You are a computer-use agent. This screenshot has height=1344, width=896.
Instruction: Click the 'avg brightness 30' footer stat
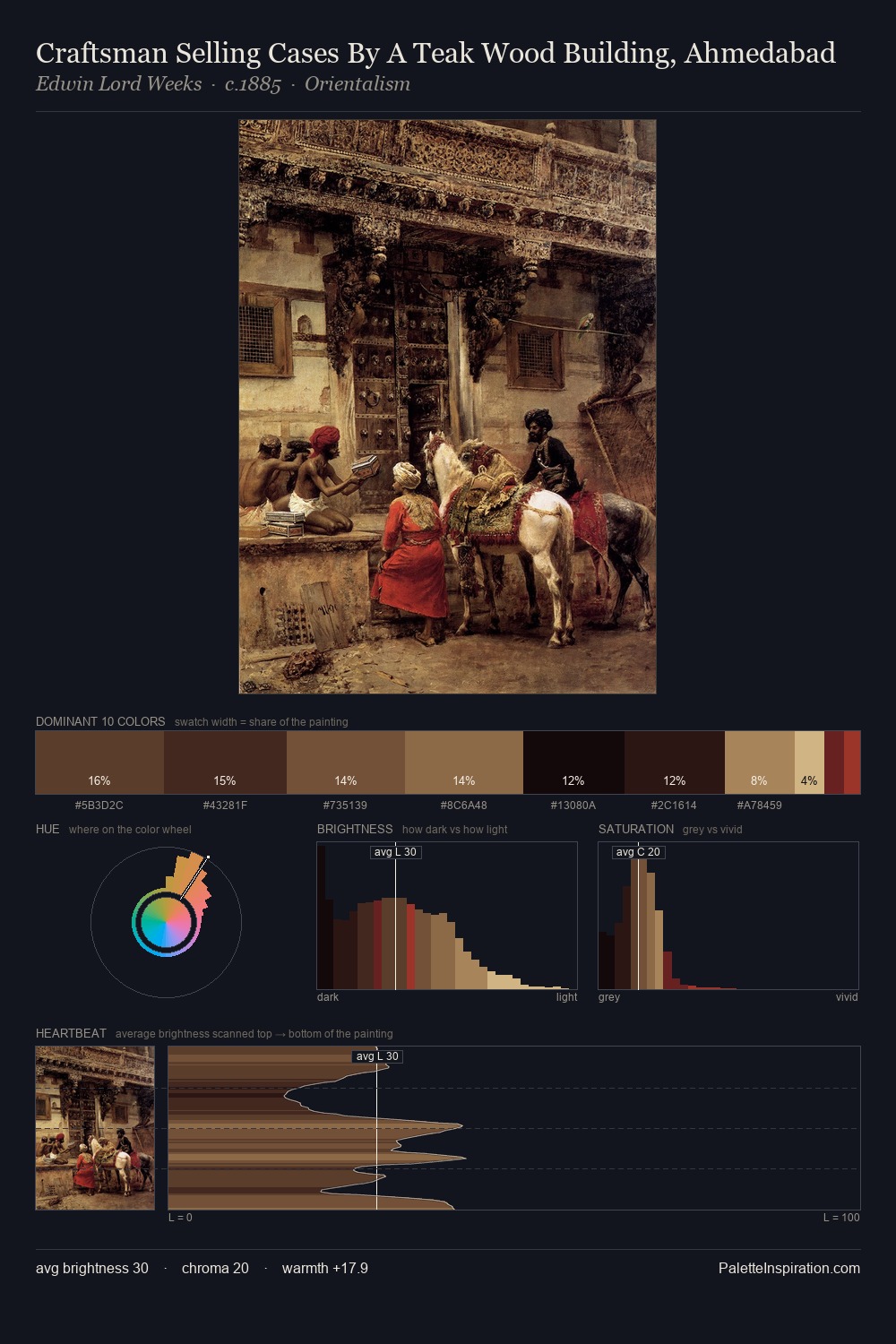[x=92, y=1269]
